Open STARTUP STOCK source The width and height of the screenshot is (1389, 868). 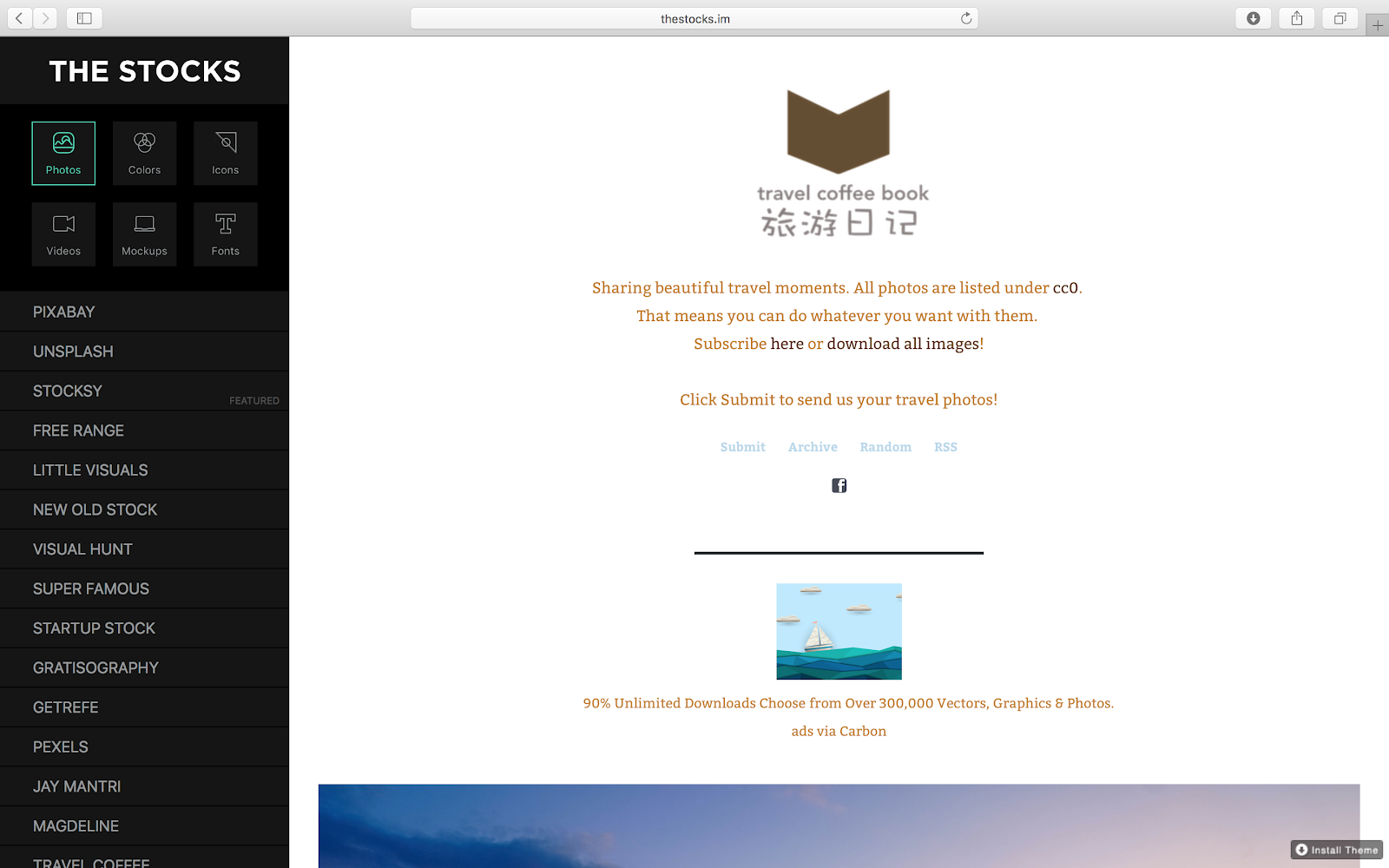point(144,628)
